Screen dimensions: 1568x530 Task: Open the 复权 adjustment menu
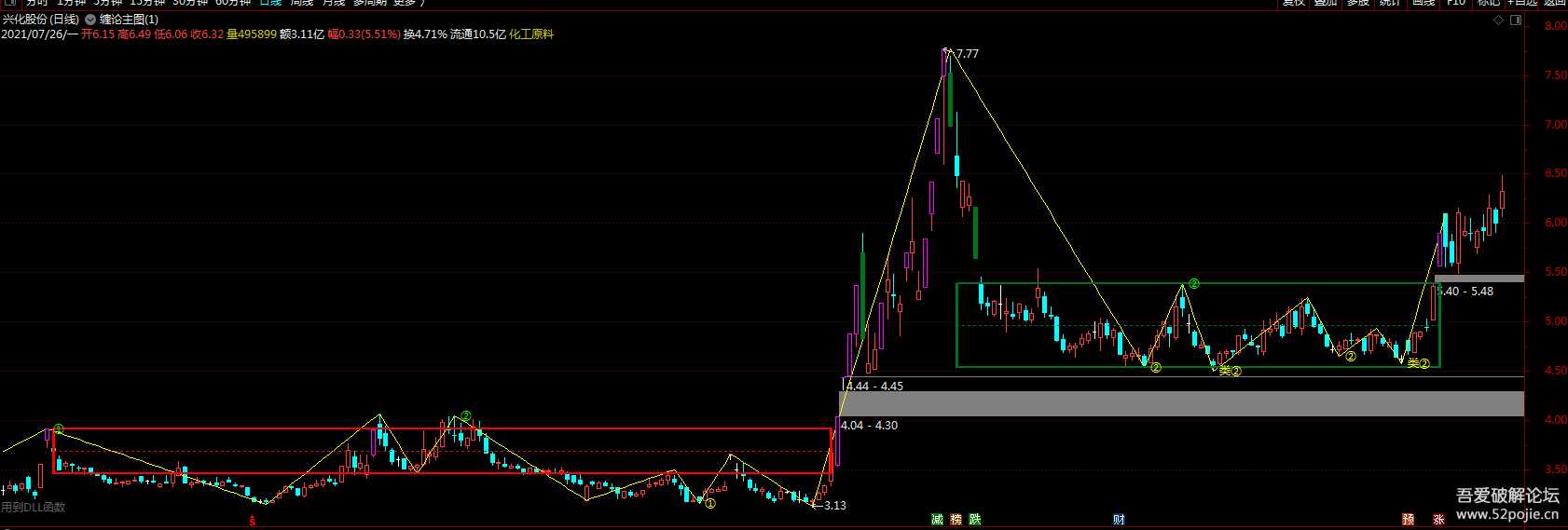1293,3
